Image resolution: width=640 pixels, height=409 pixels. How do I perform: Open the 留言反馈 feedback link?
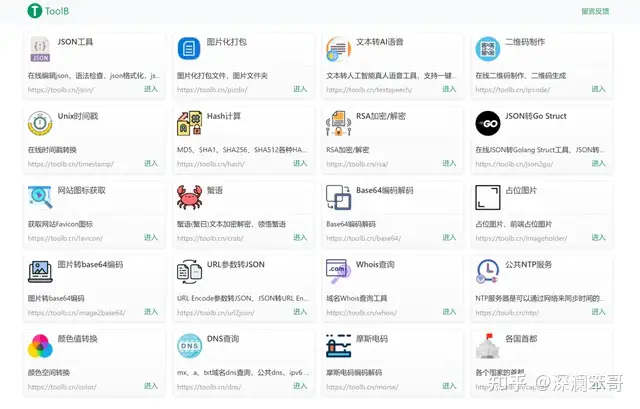[x=595, y=11]
